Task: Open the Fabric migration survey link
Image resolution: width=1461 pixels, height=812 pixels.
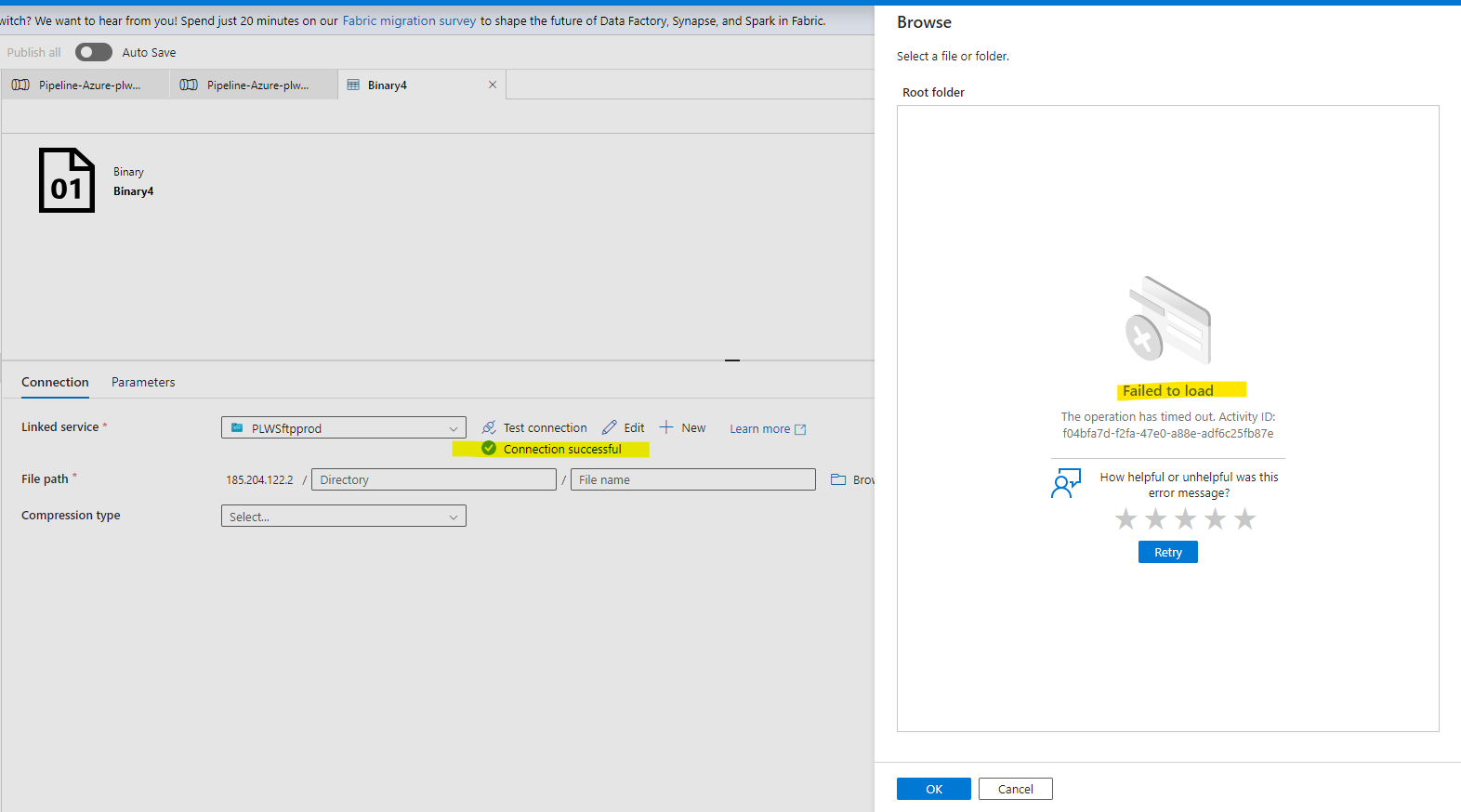Action: click(x=409, y=20)
